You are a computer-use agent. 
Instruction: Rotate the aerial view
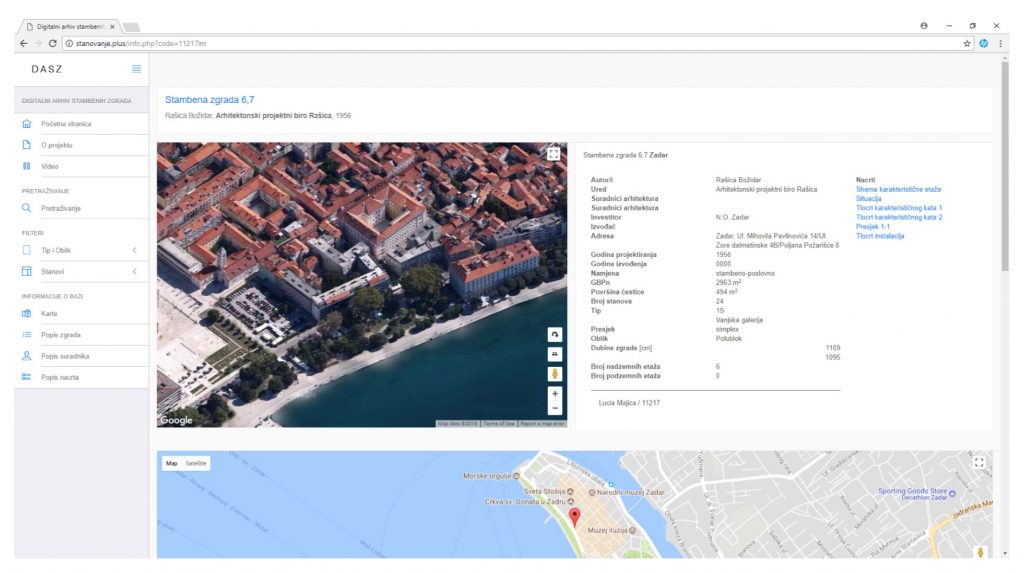coord(554,335)
